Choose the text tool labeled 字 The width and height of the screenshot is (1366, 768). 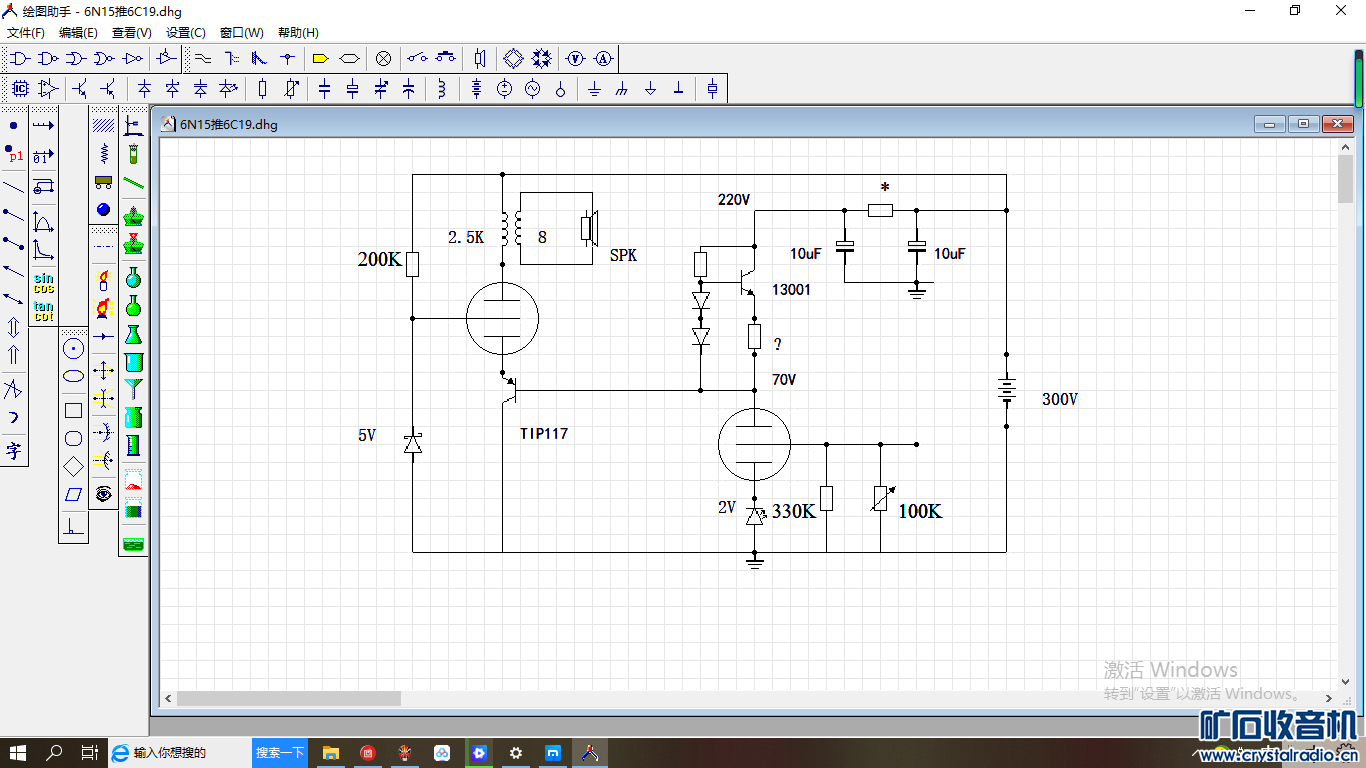pyautogui.click(x=13, y=450)
